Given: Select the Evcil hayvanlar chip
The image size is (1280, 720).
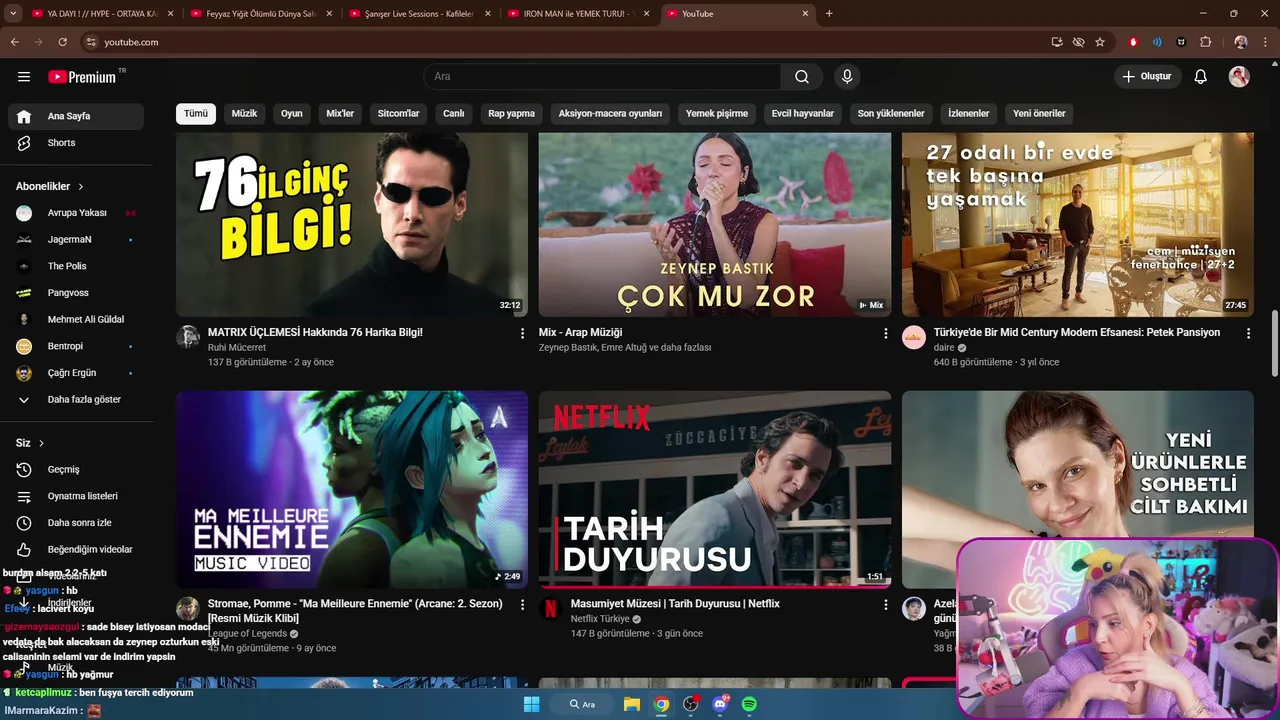Looking at the screenshot, I should pos(803,113).
